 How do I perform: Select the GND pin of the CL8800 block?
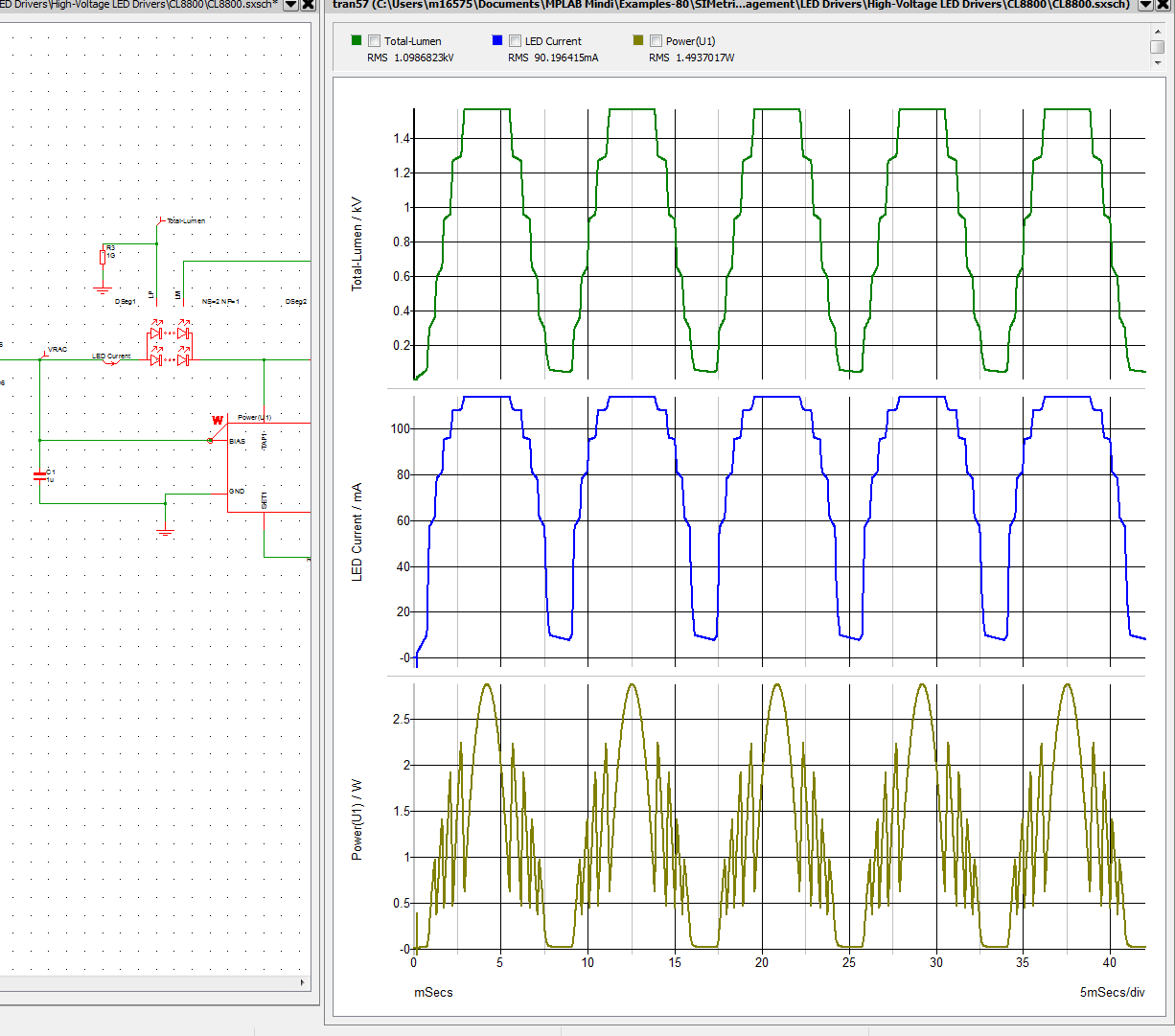tap(239, 491)
